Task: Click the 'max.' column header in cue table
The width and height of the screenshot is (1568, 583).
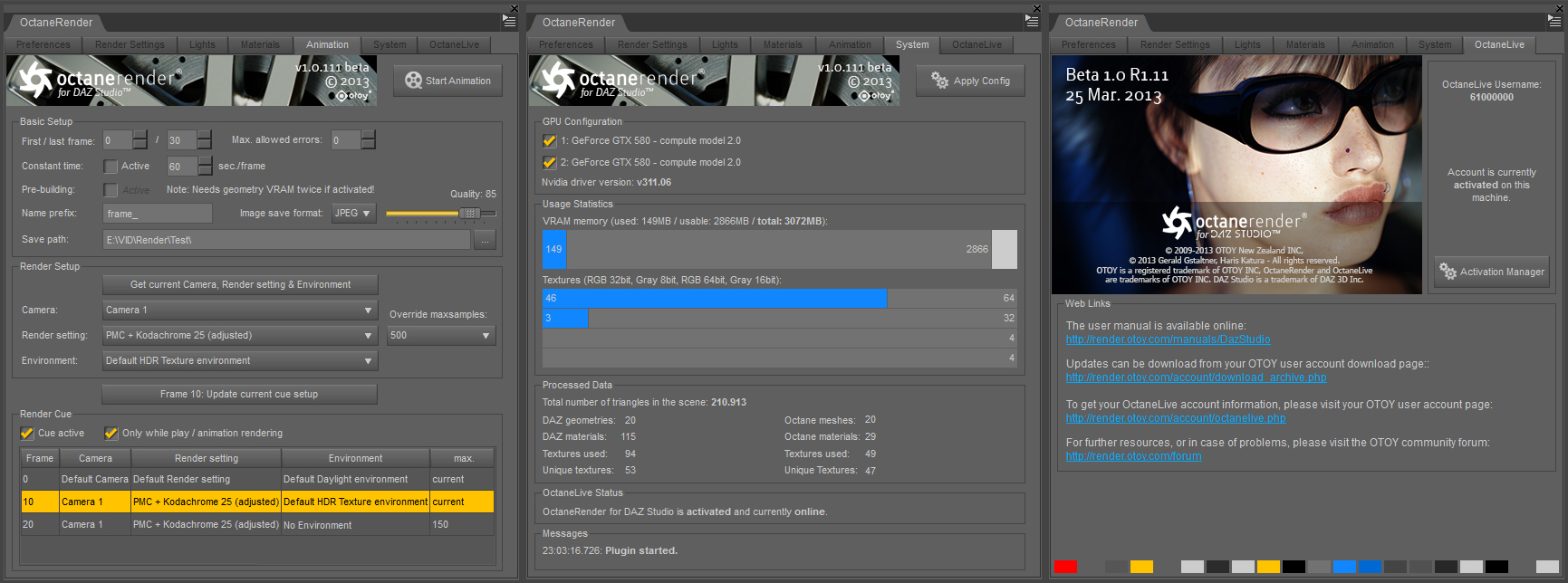Action: tap(463, 458)
